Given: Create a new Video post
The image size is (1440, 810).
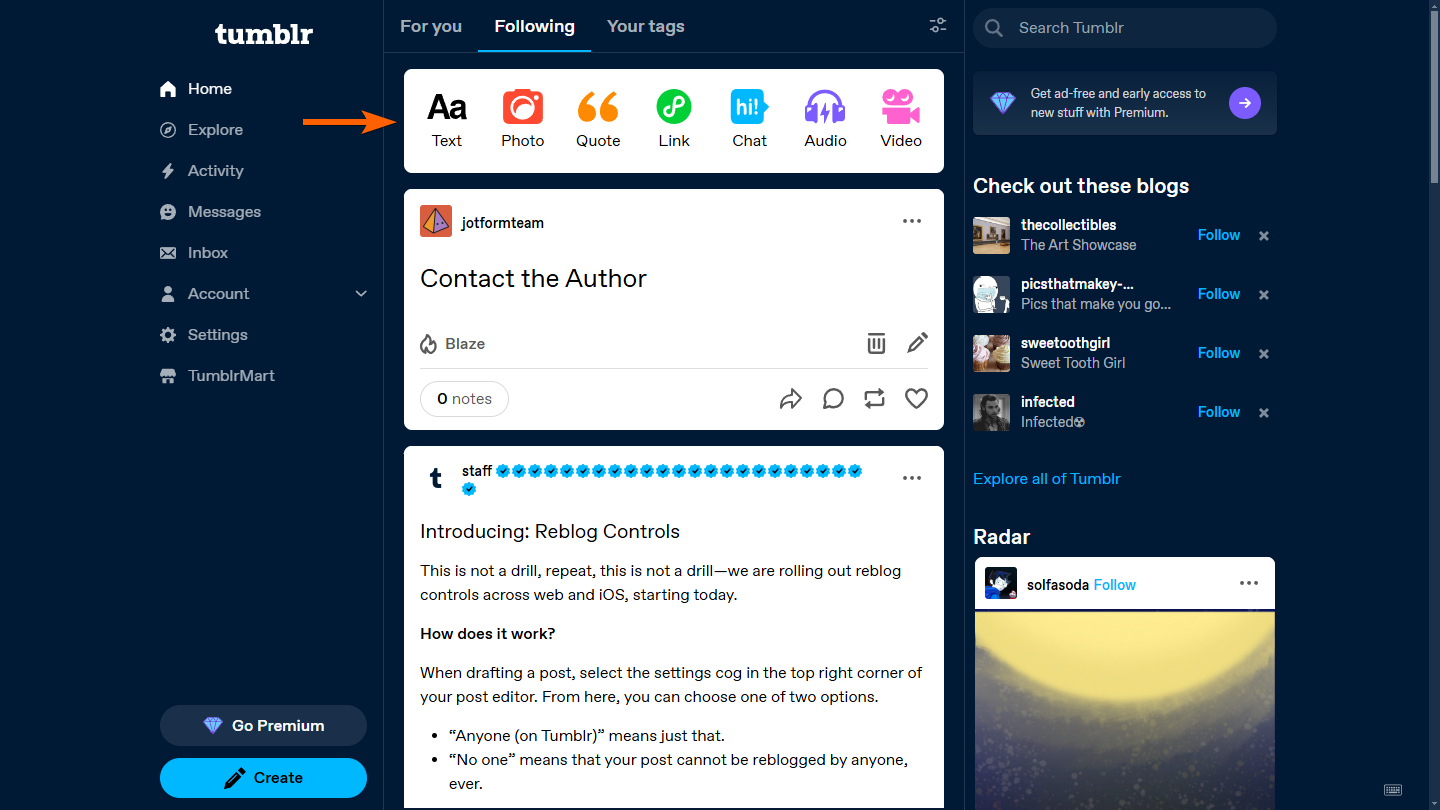Looking at the screenshot, I should (901, 120).
